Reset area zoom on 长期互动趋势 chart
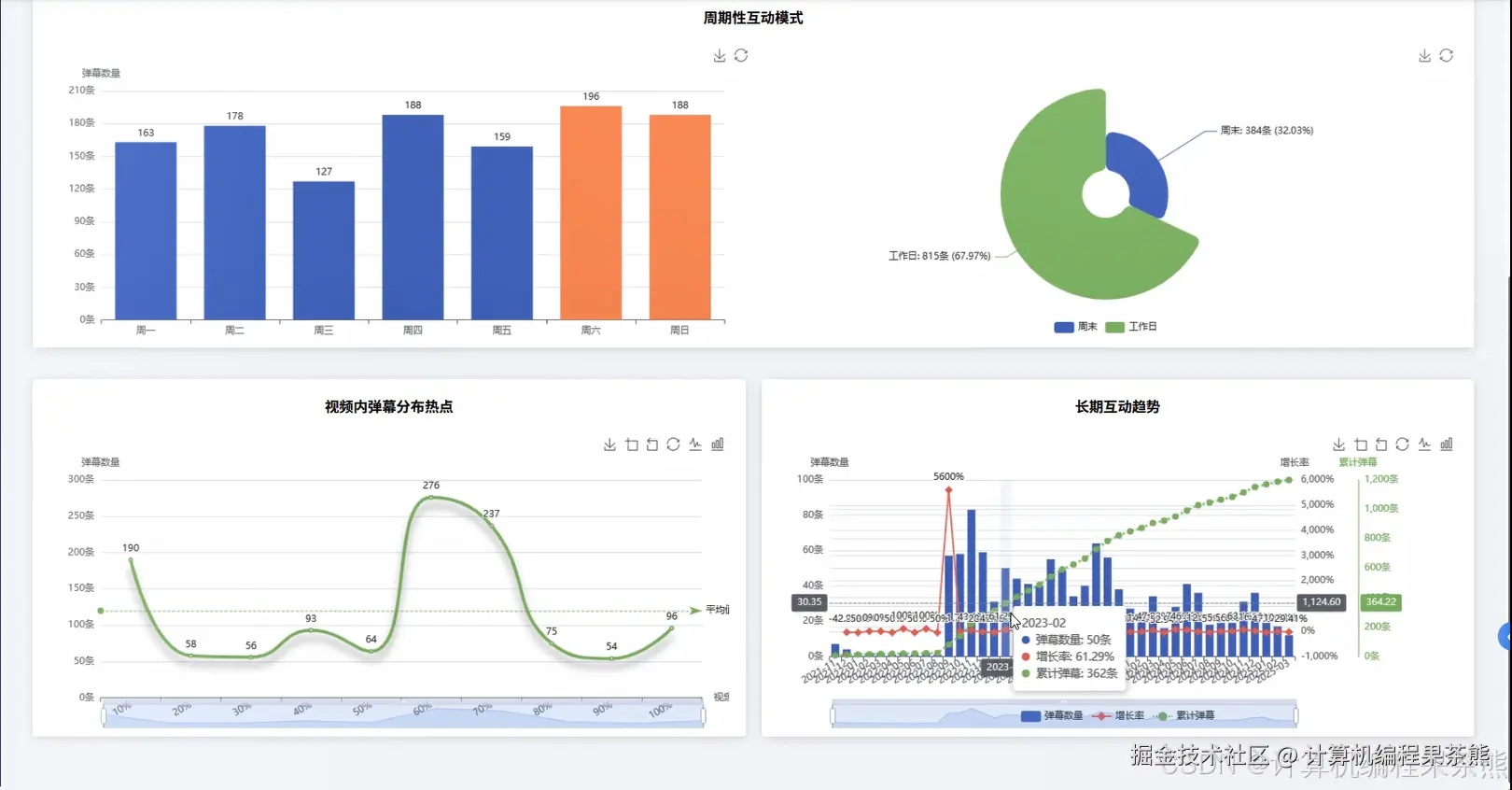The image size is (1512, 790). [x=1381, y=444]
